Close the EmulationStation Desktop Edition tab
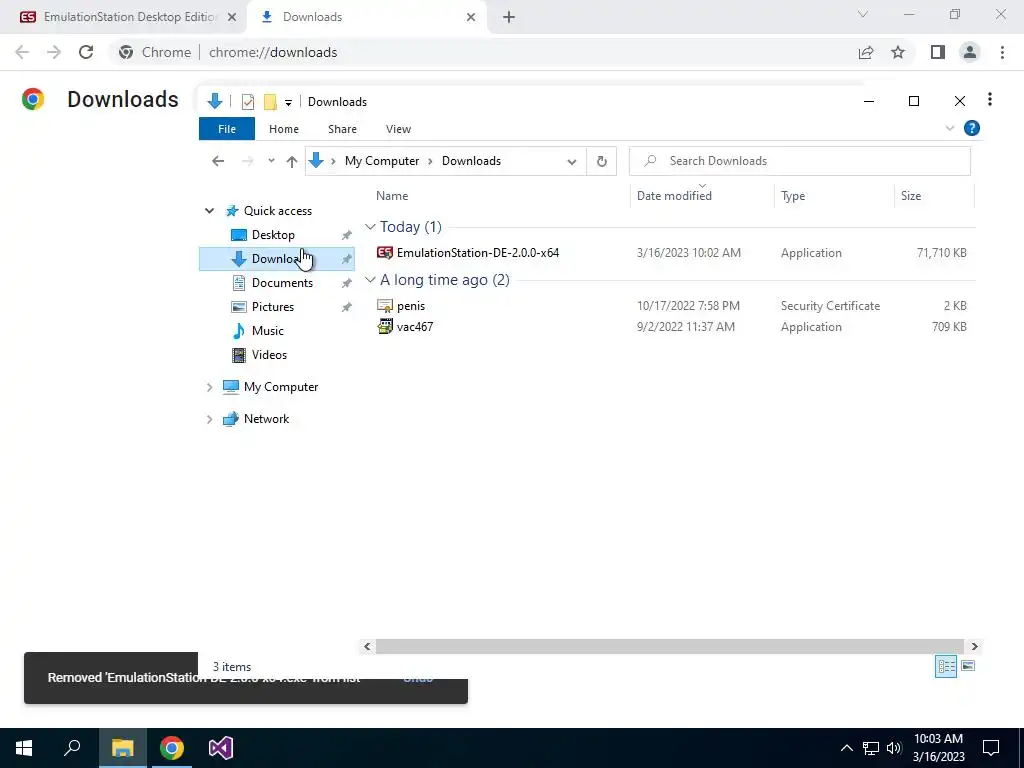 click(232, 17)
